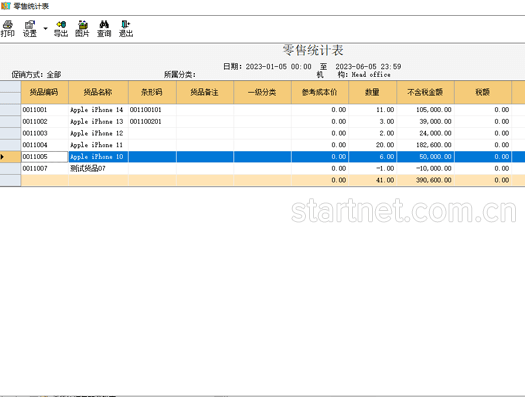This screenshot has width=525, height=397.
Task: Sort by 货品名称 column header
Action: click(98, 92)
